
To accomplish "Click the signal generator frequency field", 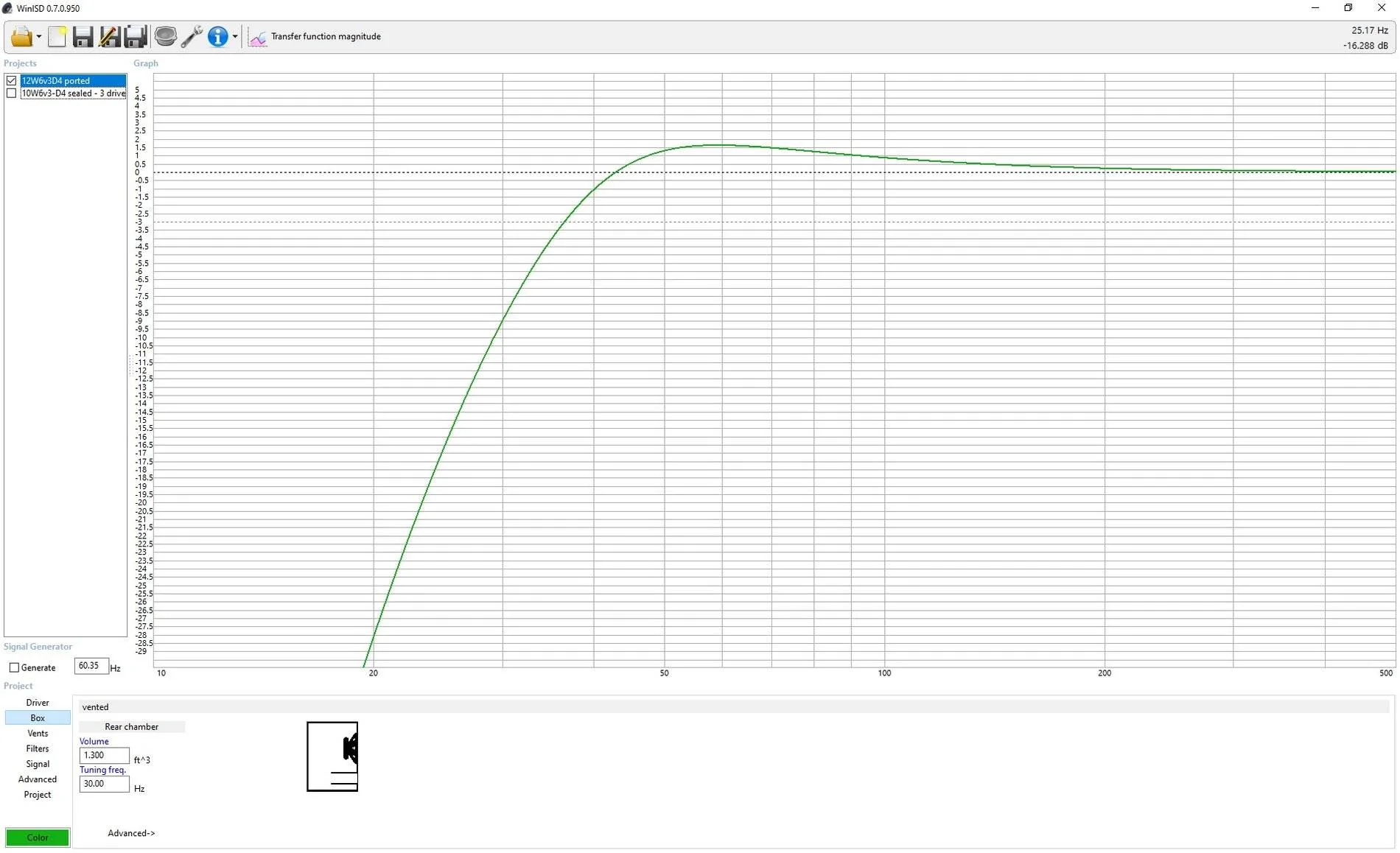I will pos(91,666).
